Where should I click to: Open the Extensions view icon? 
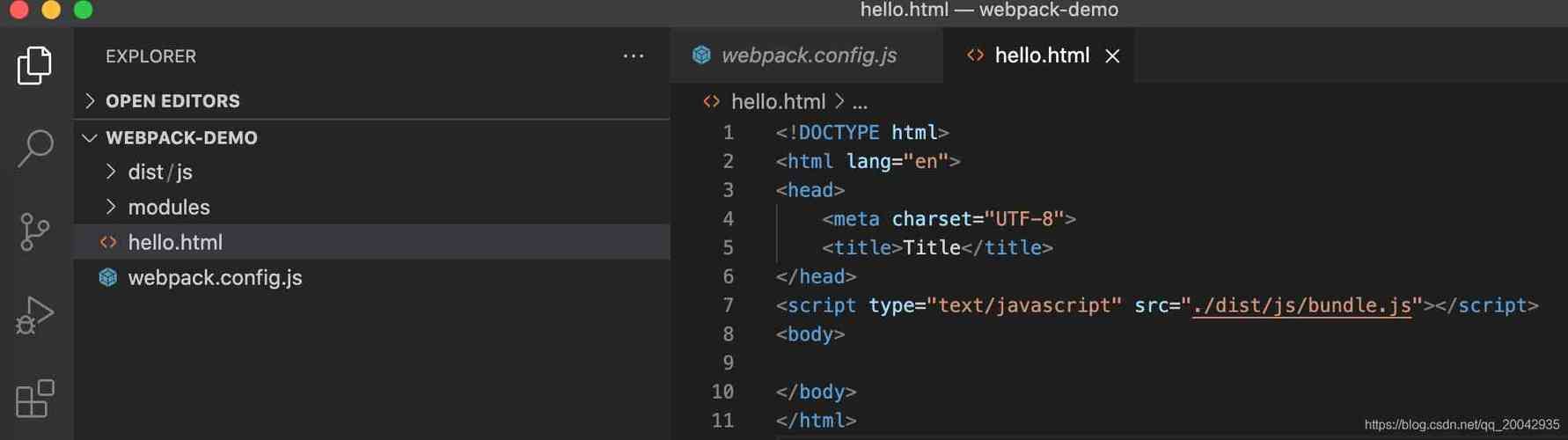[x=35, y=399]
